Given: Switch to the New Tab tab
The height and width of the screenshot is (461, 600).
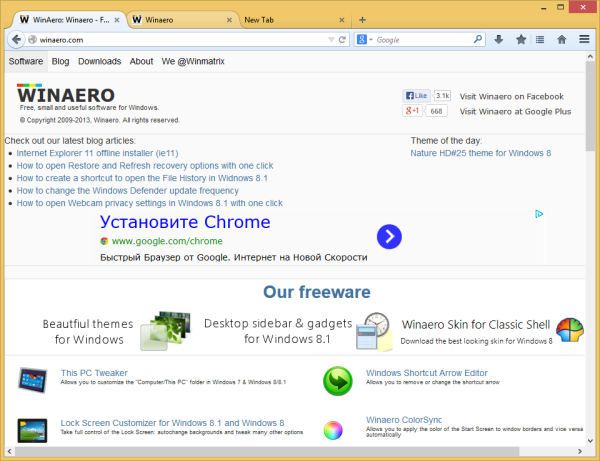Looking at the screenshot, I should pyautogui.click(x=293, y=20).
